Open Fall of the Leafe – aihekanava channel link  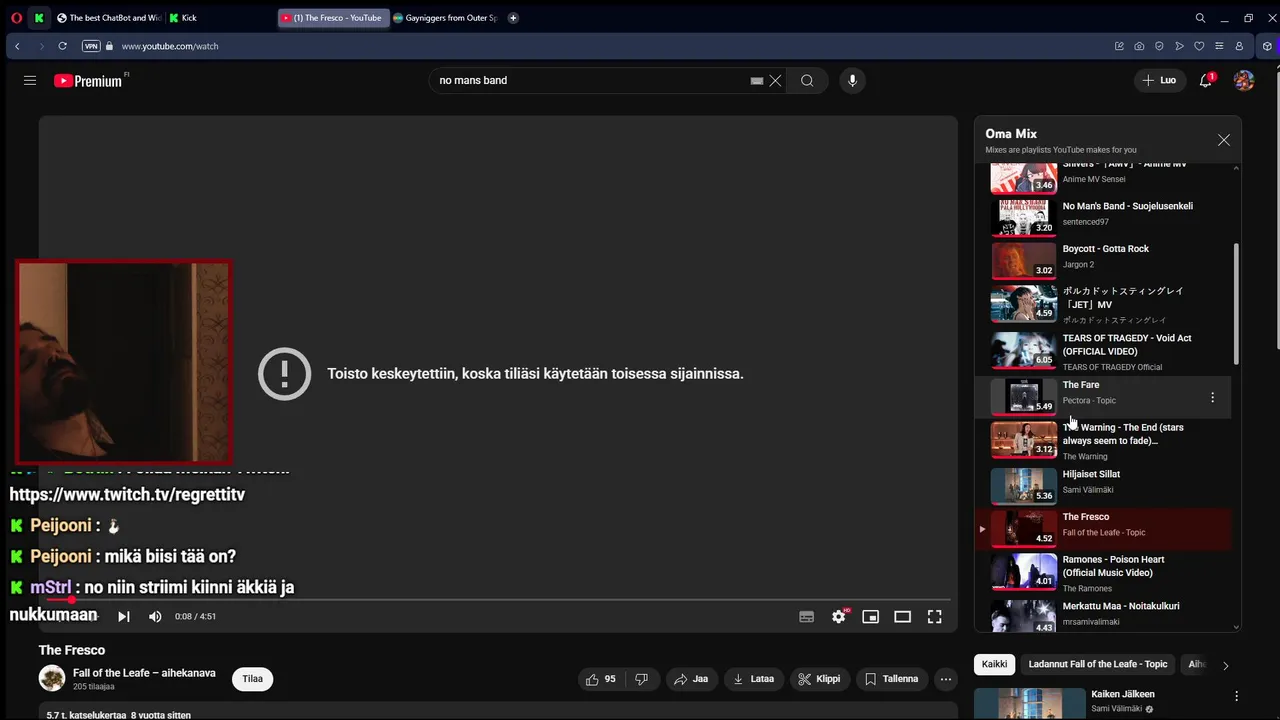click(x=144, y=673)
